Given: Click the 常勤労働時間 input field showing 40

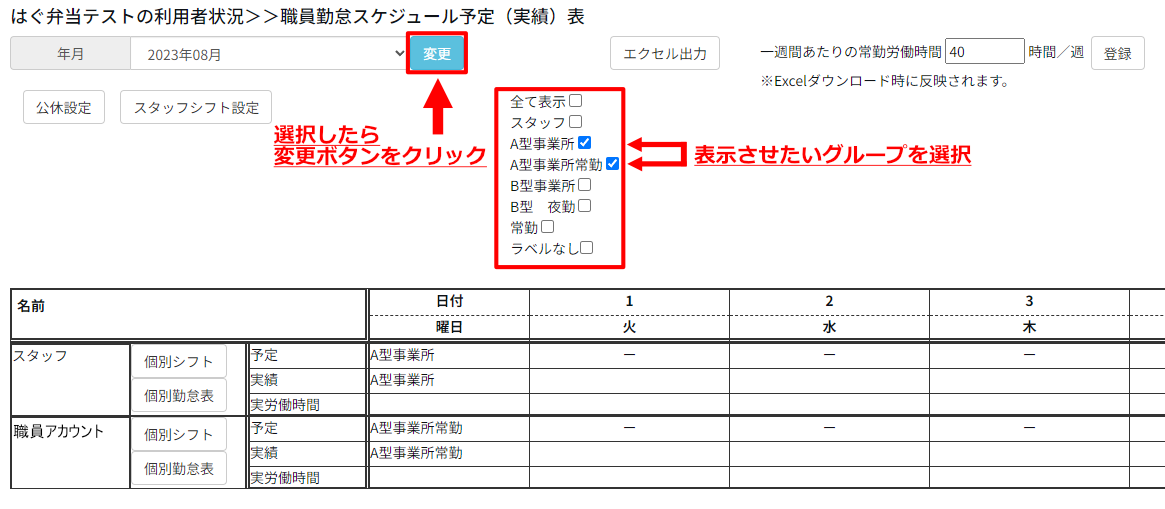Looking at the screenshot, I should [984, 52].
